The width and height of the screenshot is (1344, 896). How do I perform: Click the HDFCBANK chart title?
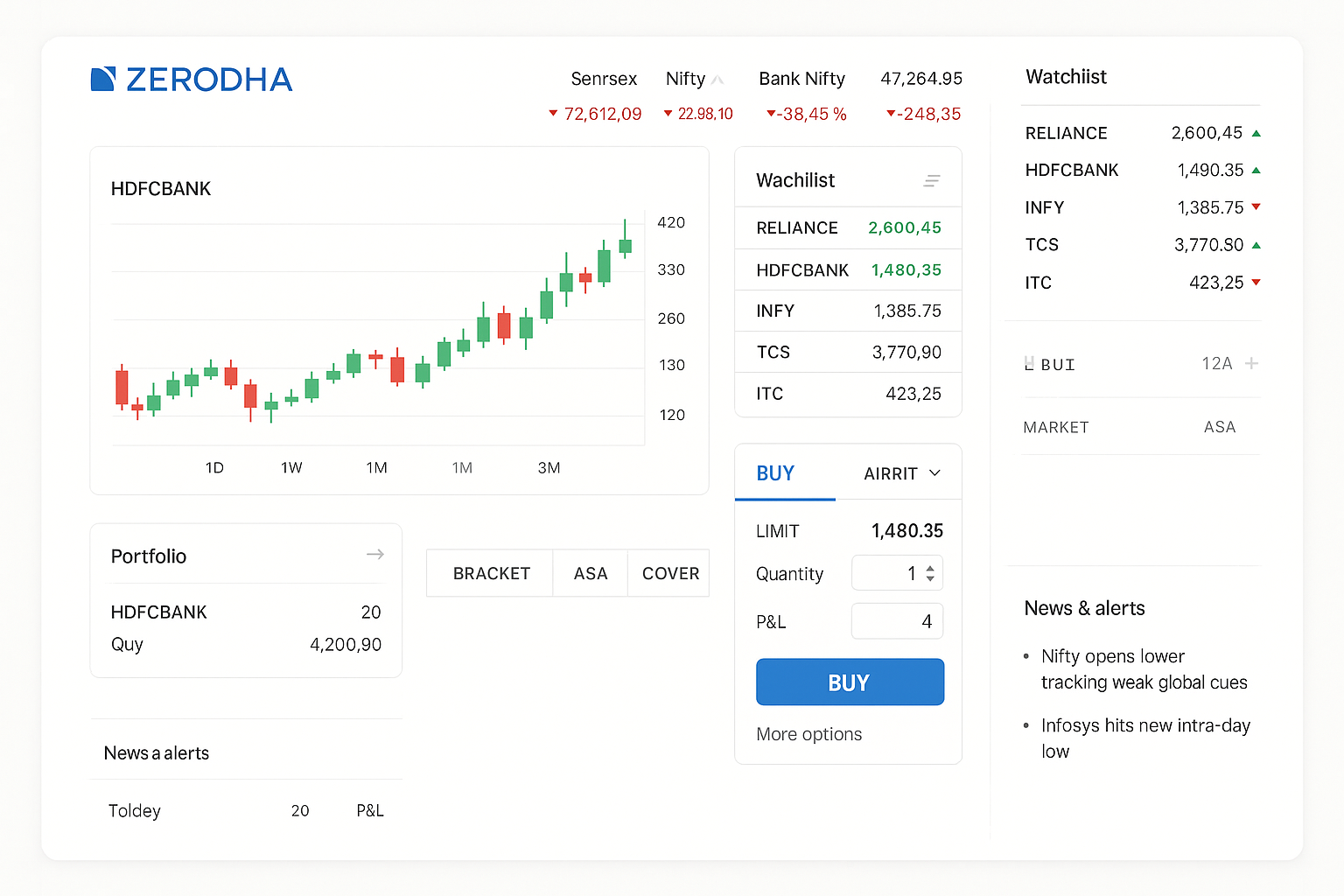161,189
